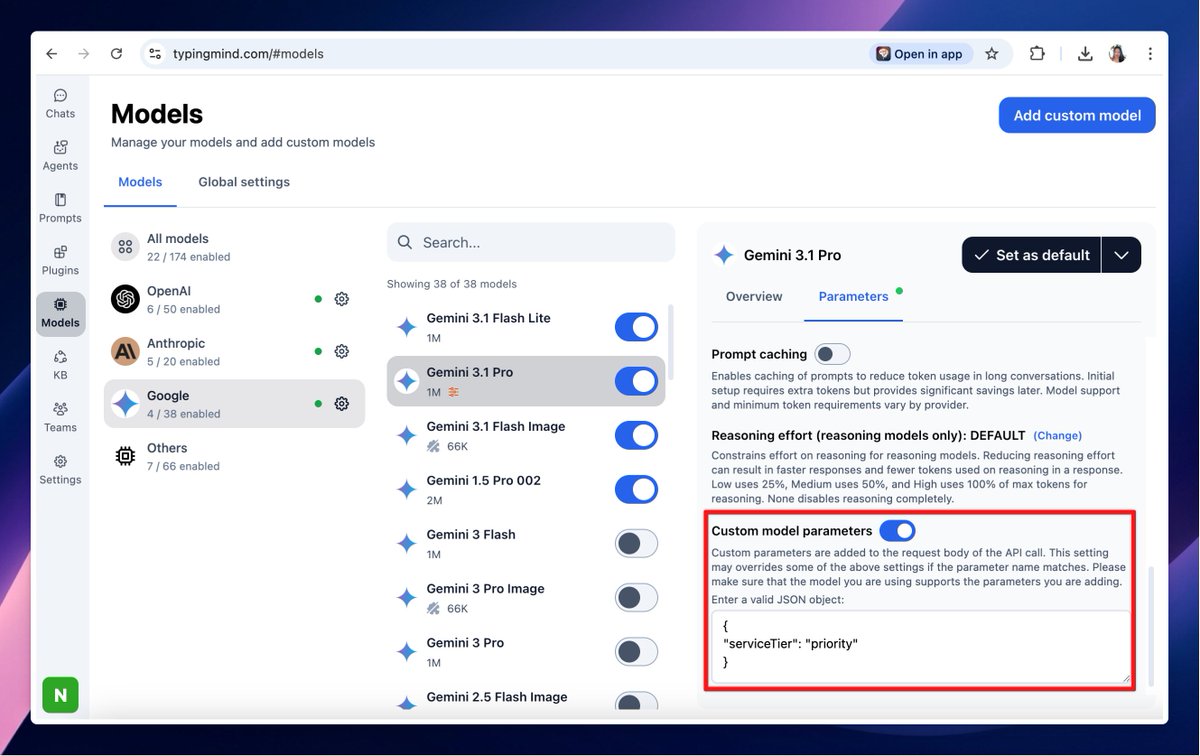Switch to the Models tab

[140, 182]
